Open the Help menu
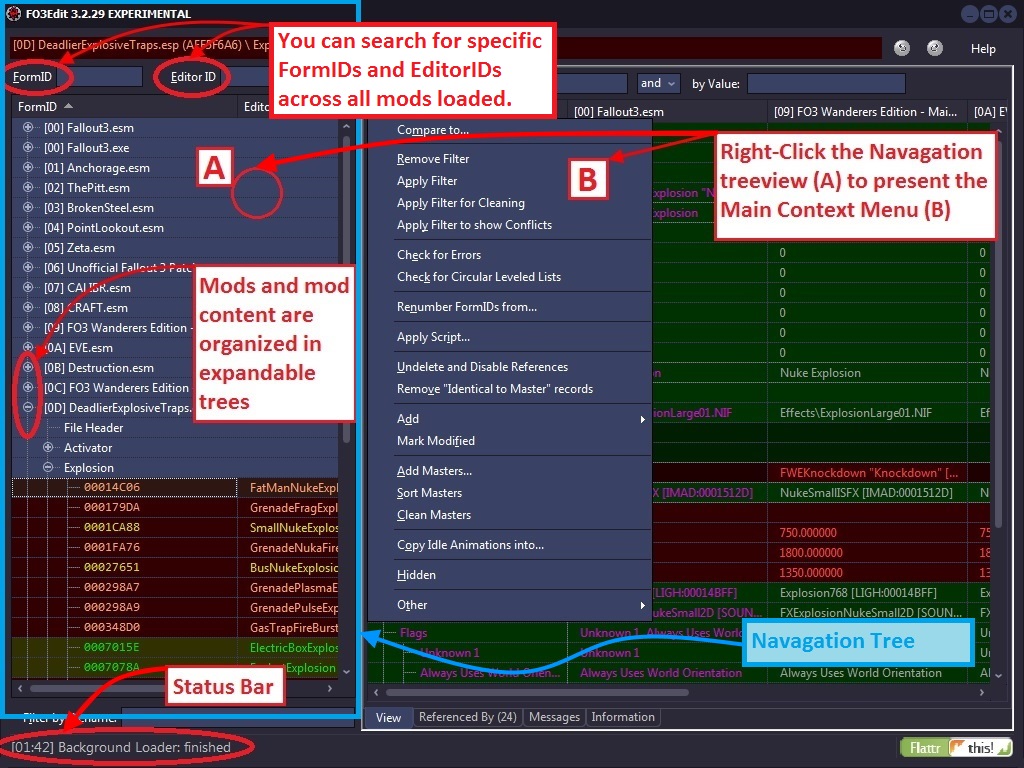This screenshot has width=1024, height=768. coord(983,49)
